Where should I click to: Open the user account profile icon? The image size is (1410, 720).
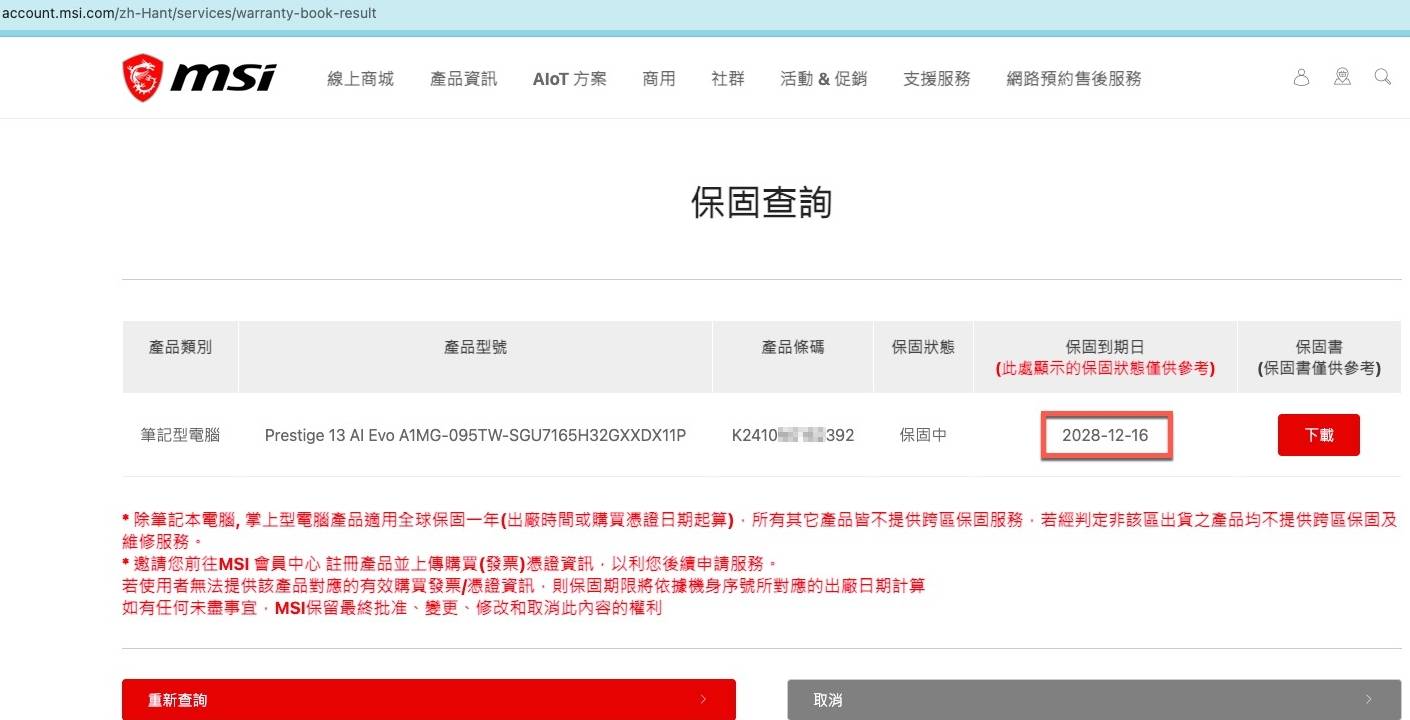pyautogui.click(x=1301, y=77)
